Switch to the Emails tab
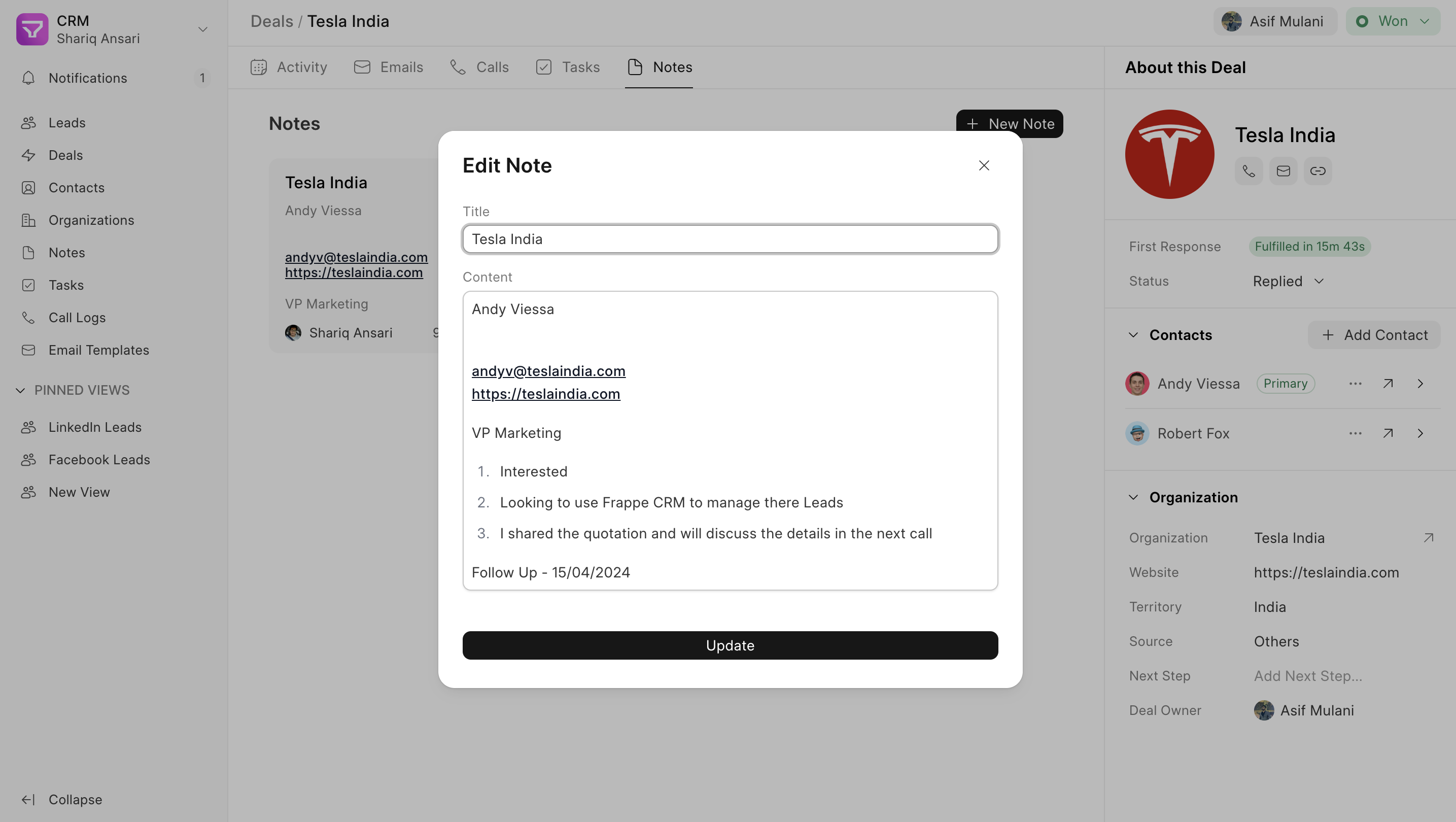This screenshot has height=822, width=1456. pyautogui.click(x=388, y=67)
